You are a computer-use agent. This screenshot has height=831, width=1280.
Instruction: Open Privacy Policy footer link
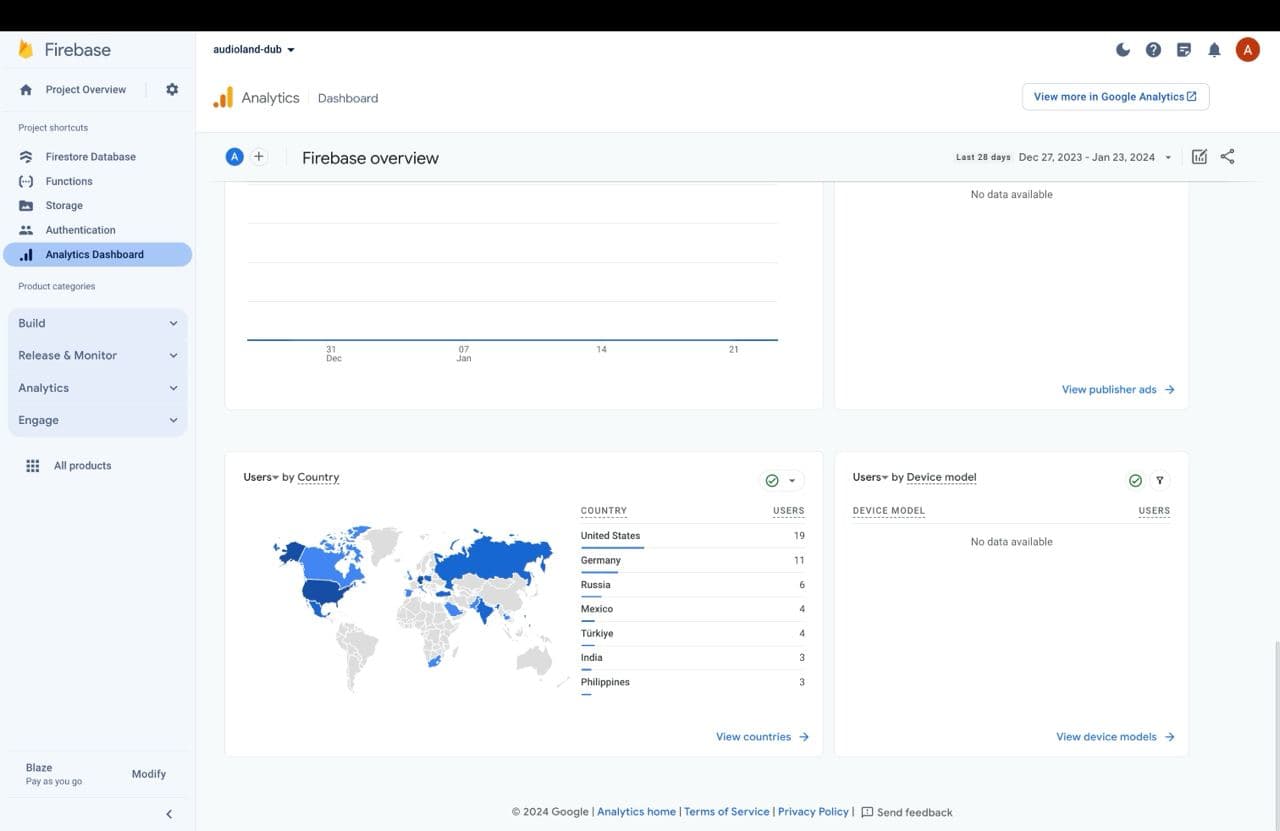tap(813, 812)
